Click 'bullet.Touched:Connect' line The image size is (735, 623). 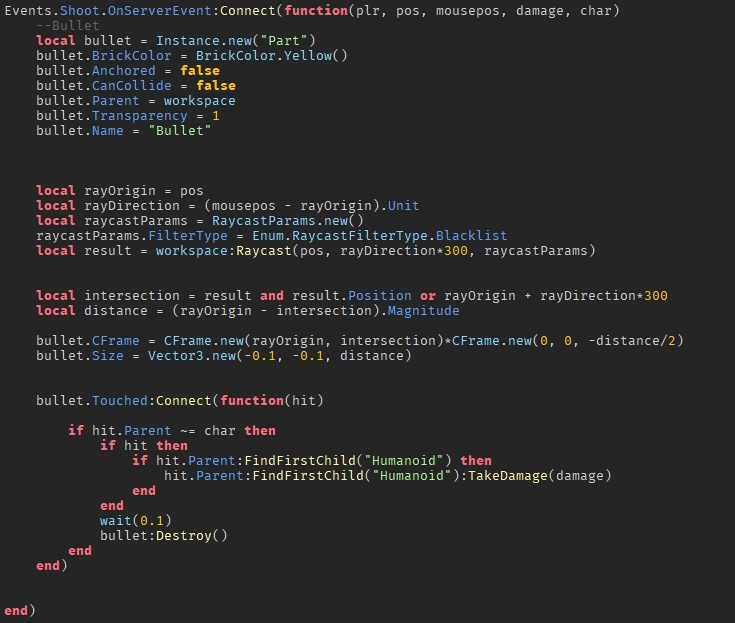(x=180, y=401)
